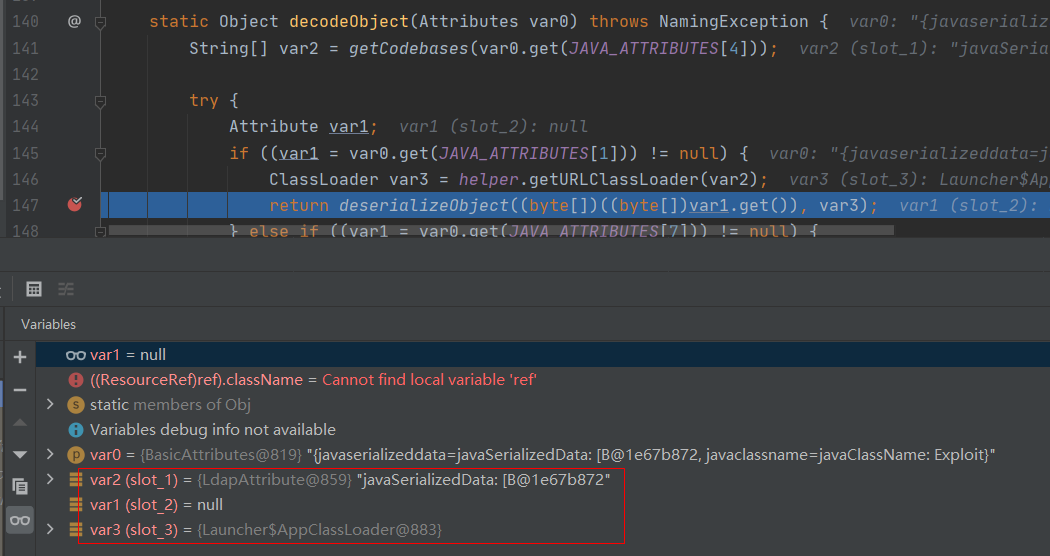The image size is (1050, 556).
Task: Toggle Show Watches glasses button in sidebar
Action: point(19,520)
